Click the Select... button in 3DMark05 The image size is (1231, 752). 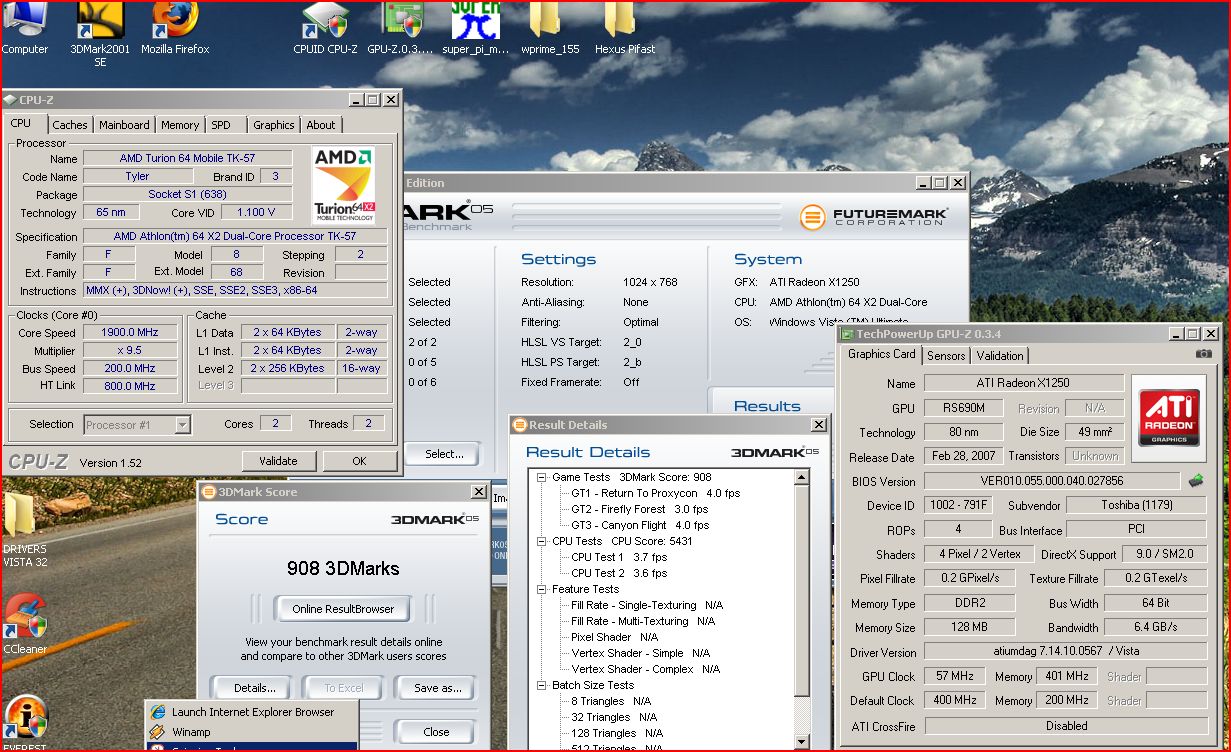pos(444,454)
